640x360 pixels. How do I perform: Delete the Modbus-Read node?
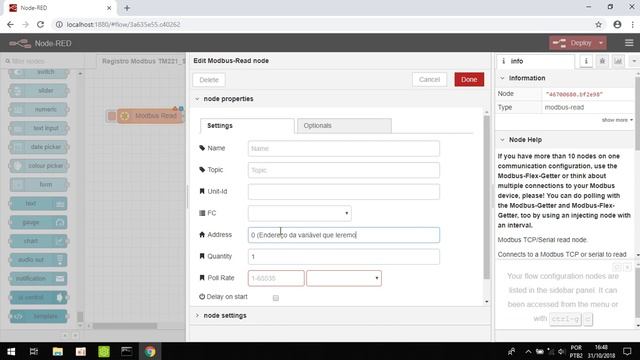(209, 80)
